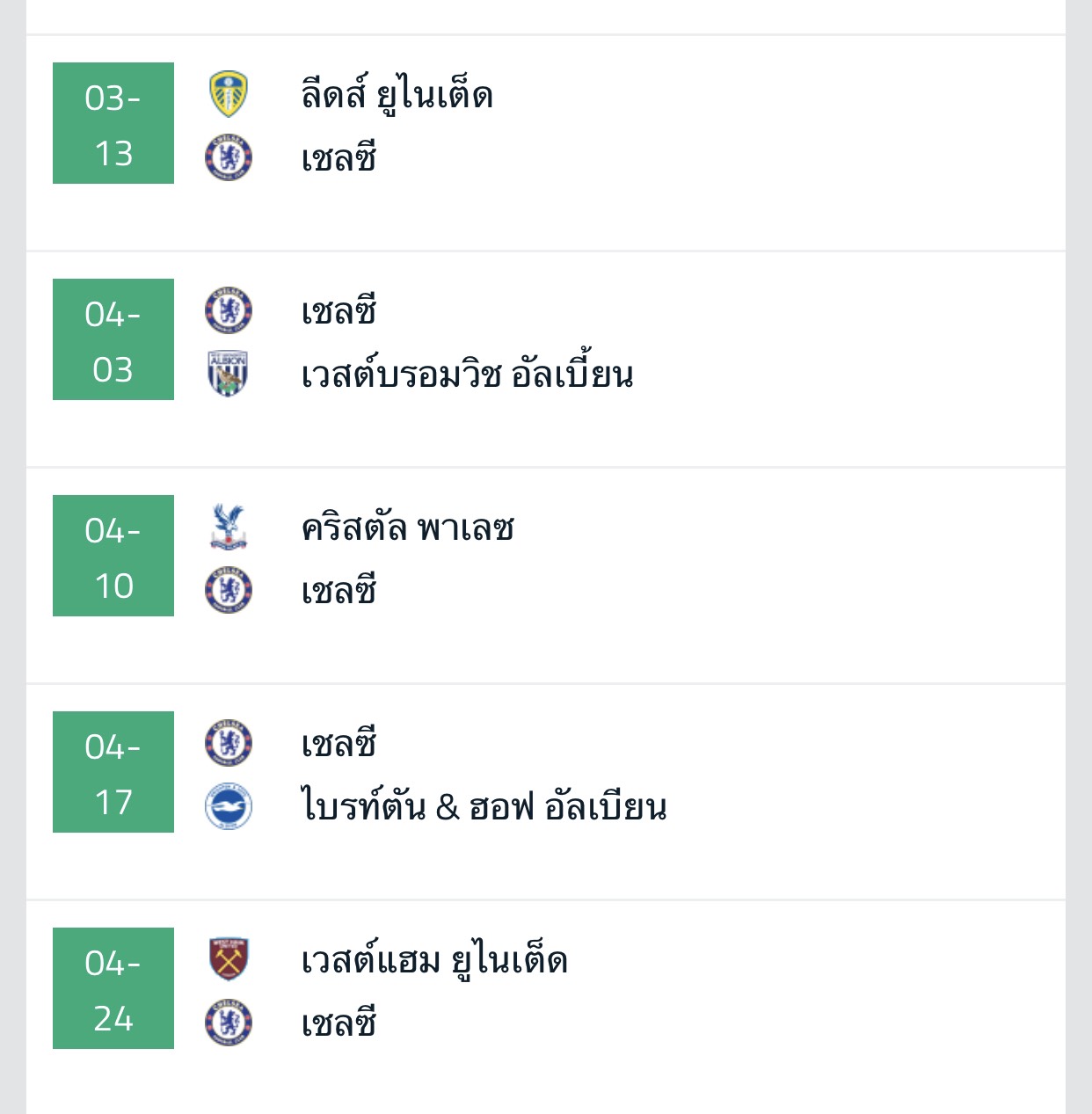Screen dimensions: 1092x1114
Task: Select the West Bromwich Albion crest
Action: click(x=229, y=374)
